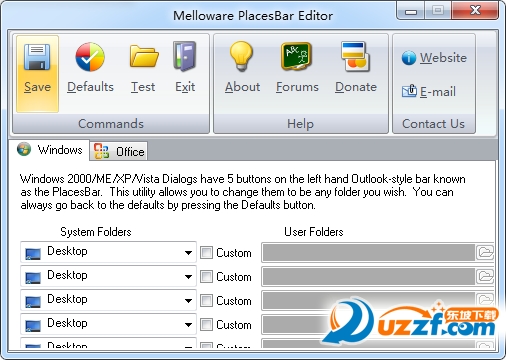
Task: Click the Website link text
Action: point(443,58)
